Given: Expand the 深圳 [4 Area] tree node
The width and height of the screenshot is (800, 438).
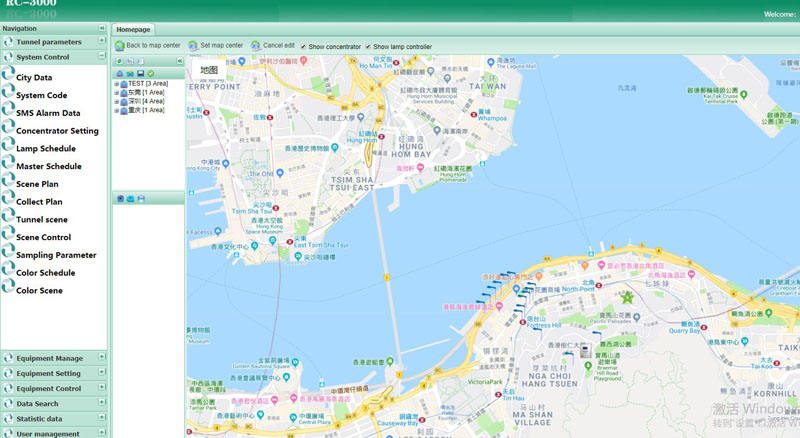Looking at the screenshot, I should click(x=116, y=102).
